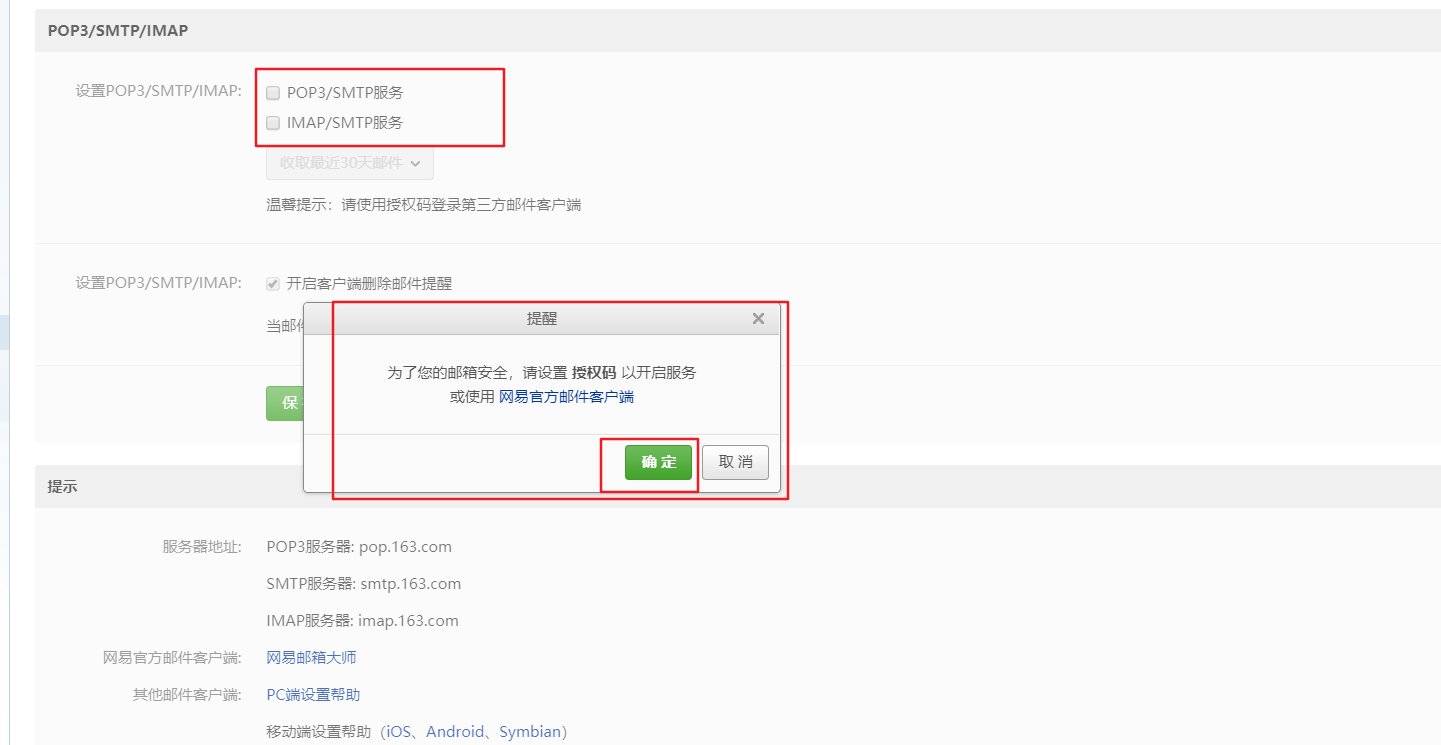This screenshot has height=745, width=1441.
Task: Click the POP3/SMTP/IMAP section header
Action: coord(116,31)
